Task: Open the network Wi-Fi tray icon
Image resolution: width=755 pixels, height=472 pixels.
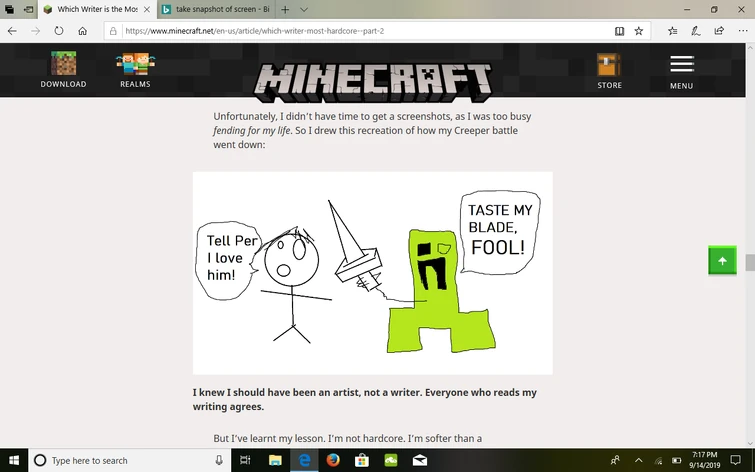Action: 658,460
